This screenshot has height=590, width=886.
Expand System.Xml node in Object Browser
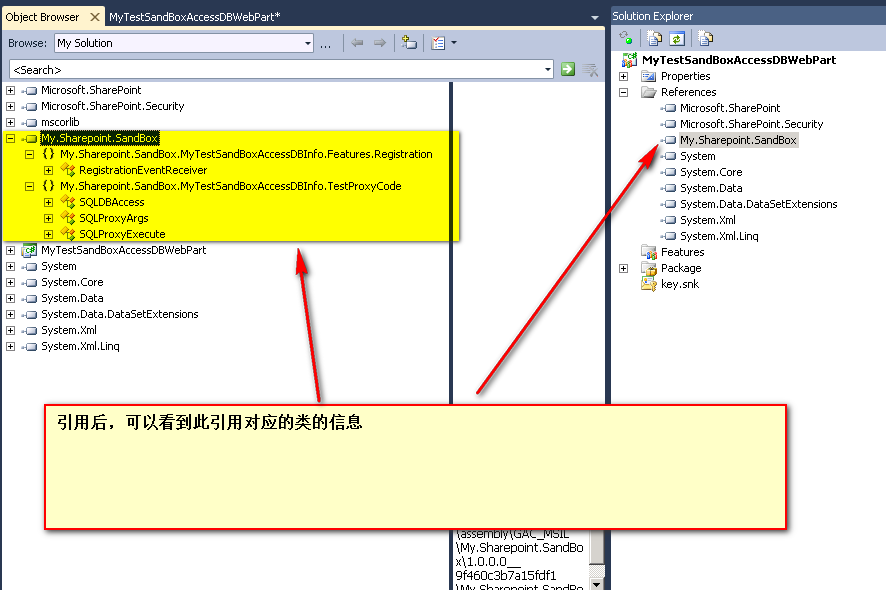(10, 330)
